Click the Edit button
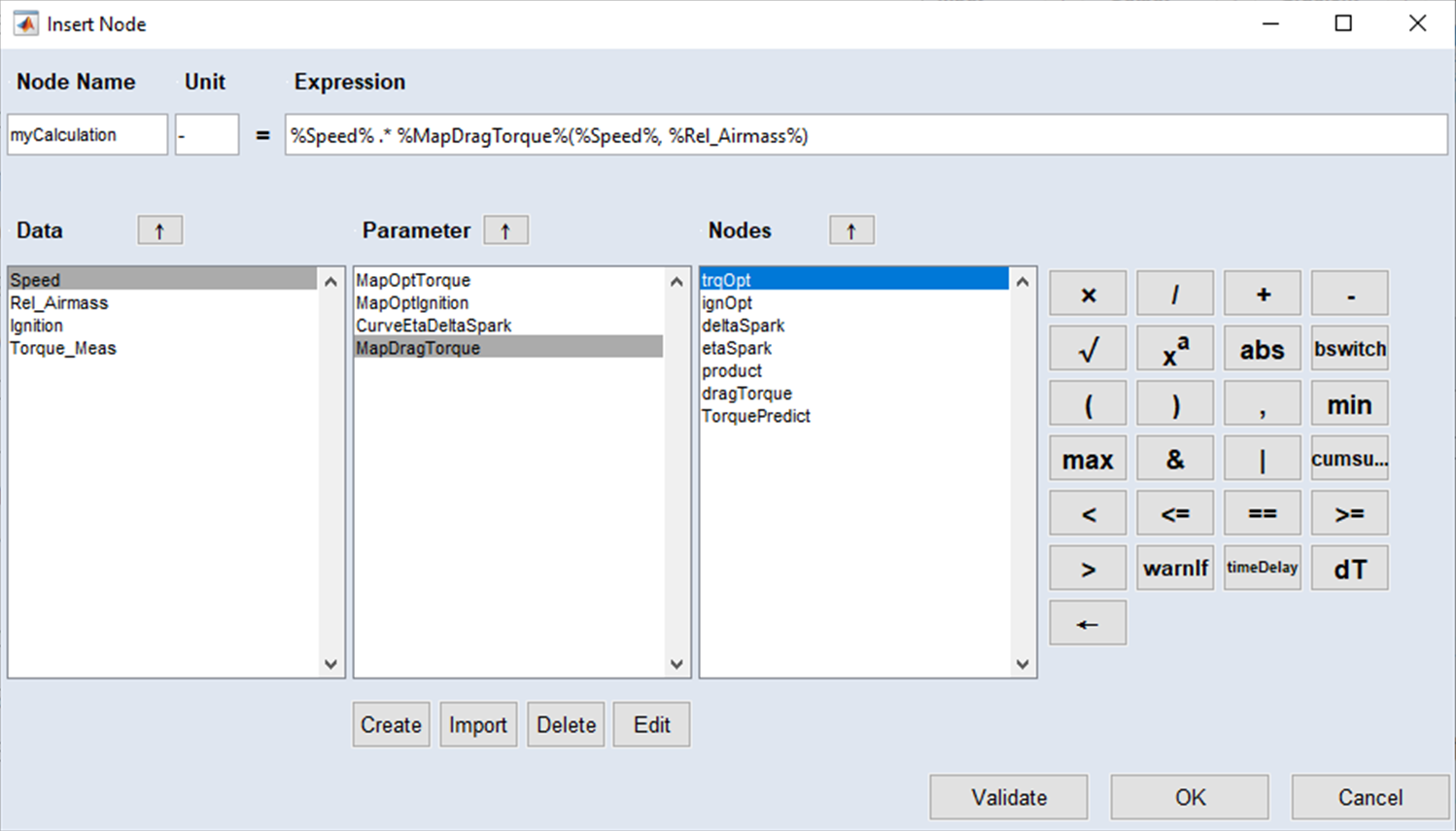1456x831 pixels. coord(651,725)
